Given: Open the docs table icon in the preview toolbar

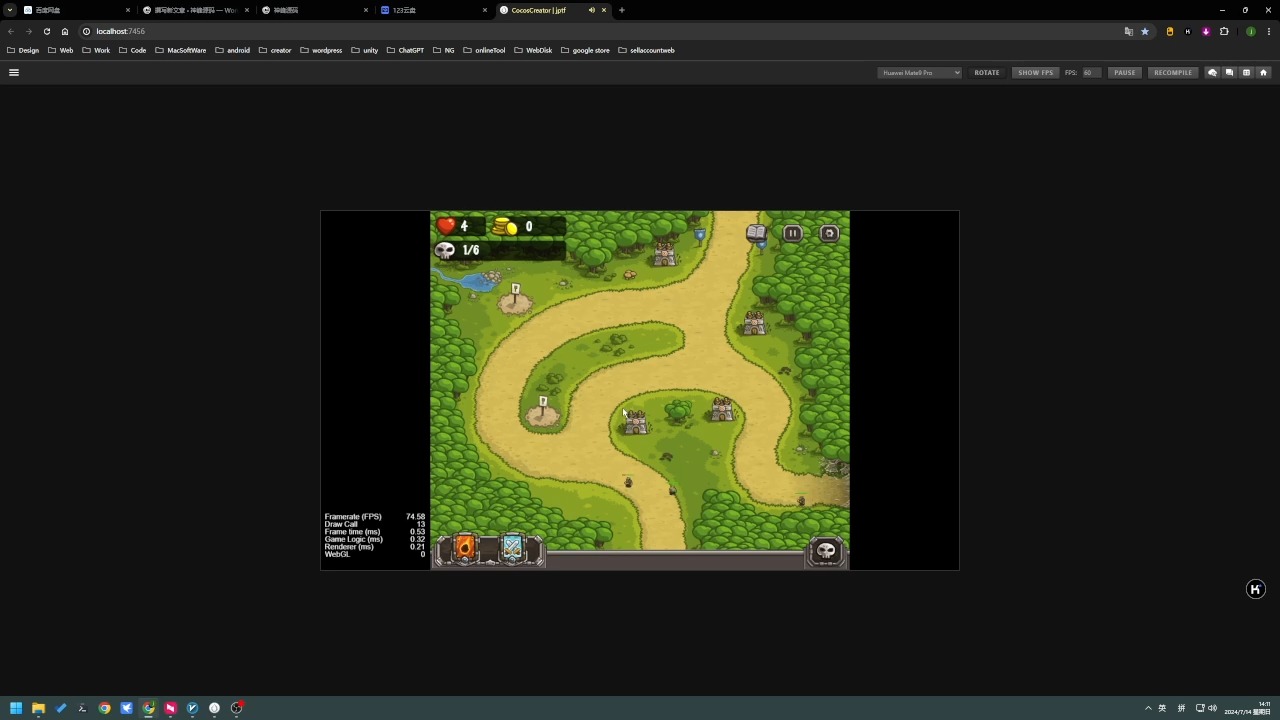Looking at the screenshot, I should click(1246, 72).
